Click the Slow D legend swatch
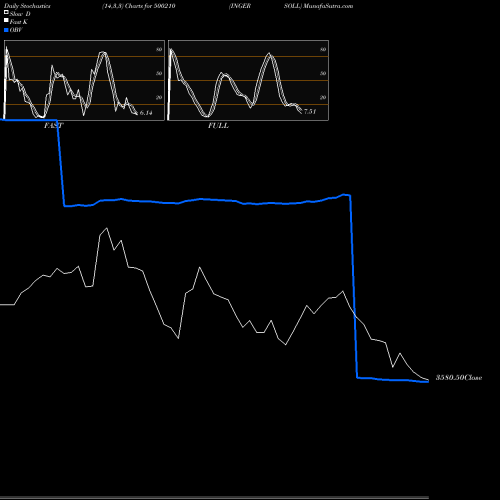The image size is (500, 500). 6,12
